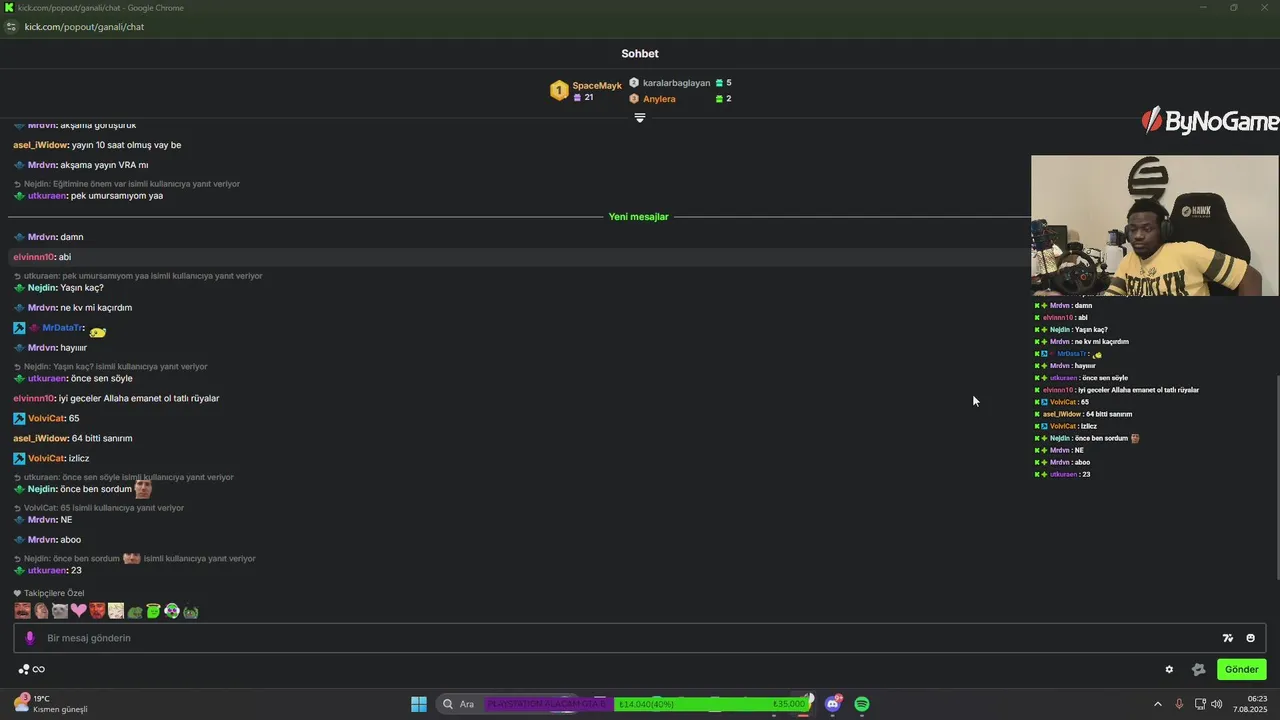Click the message 'ne kv mi kaçırdım'
Viewport: 1280px width, 720px height.
click(96, 308)
